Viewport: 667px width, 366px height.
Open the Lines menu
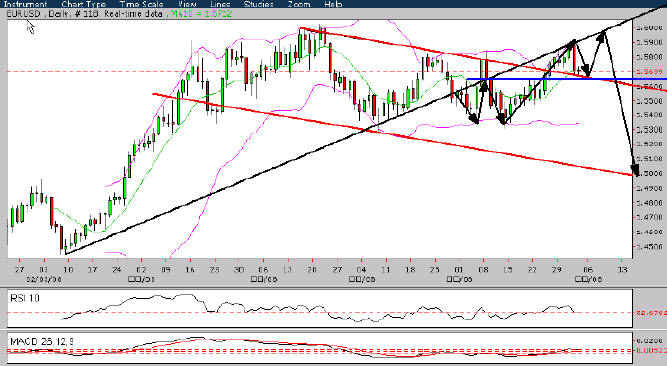220,4
